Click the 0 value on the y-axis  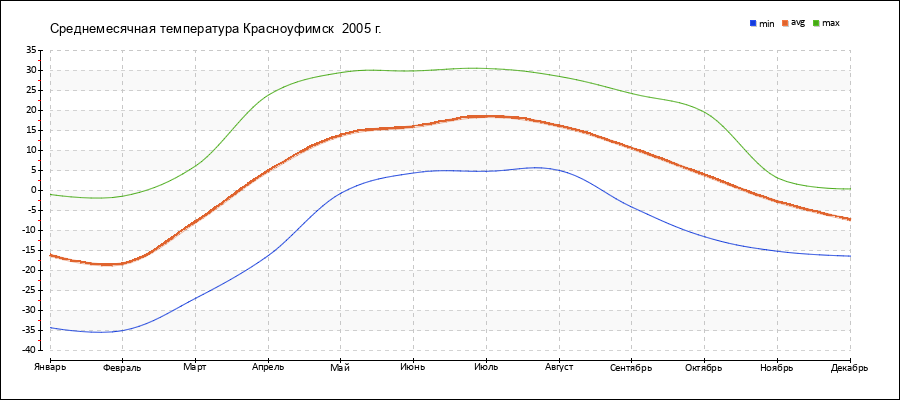[33, 190]
